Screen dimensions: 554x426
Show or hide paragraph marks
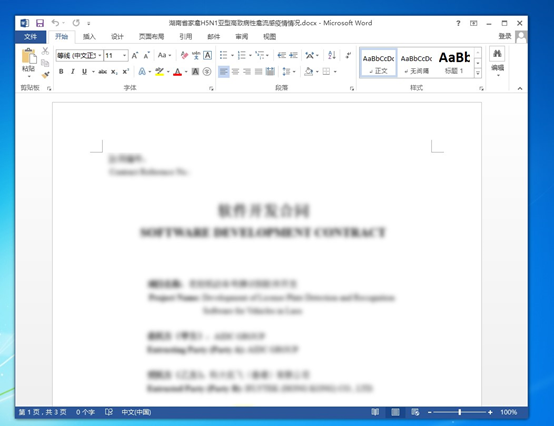click(348, 55)
